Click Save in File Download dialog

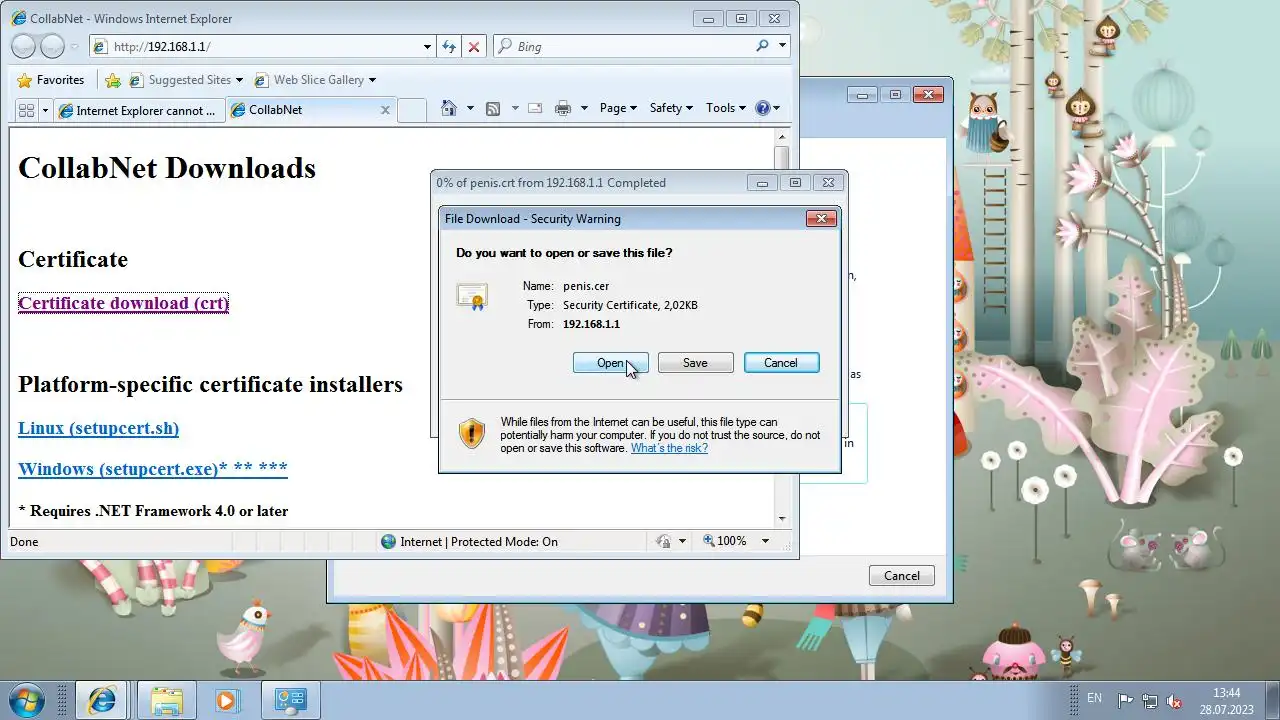[x=695, y=363]
